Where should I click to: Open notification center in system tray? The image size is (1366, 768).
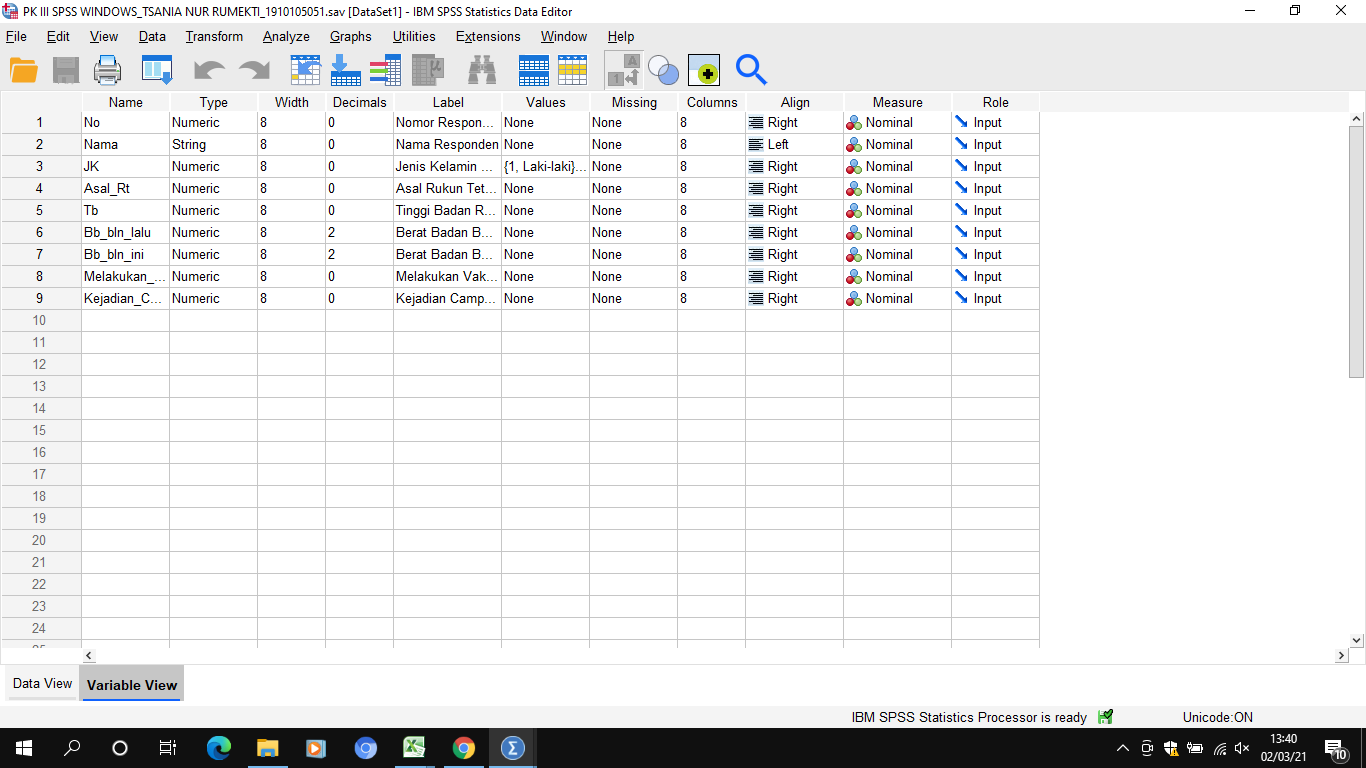(1336, 748)
